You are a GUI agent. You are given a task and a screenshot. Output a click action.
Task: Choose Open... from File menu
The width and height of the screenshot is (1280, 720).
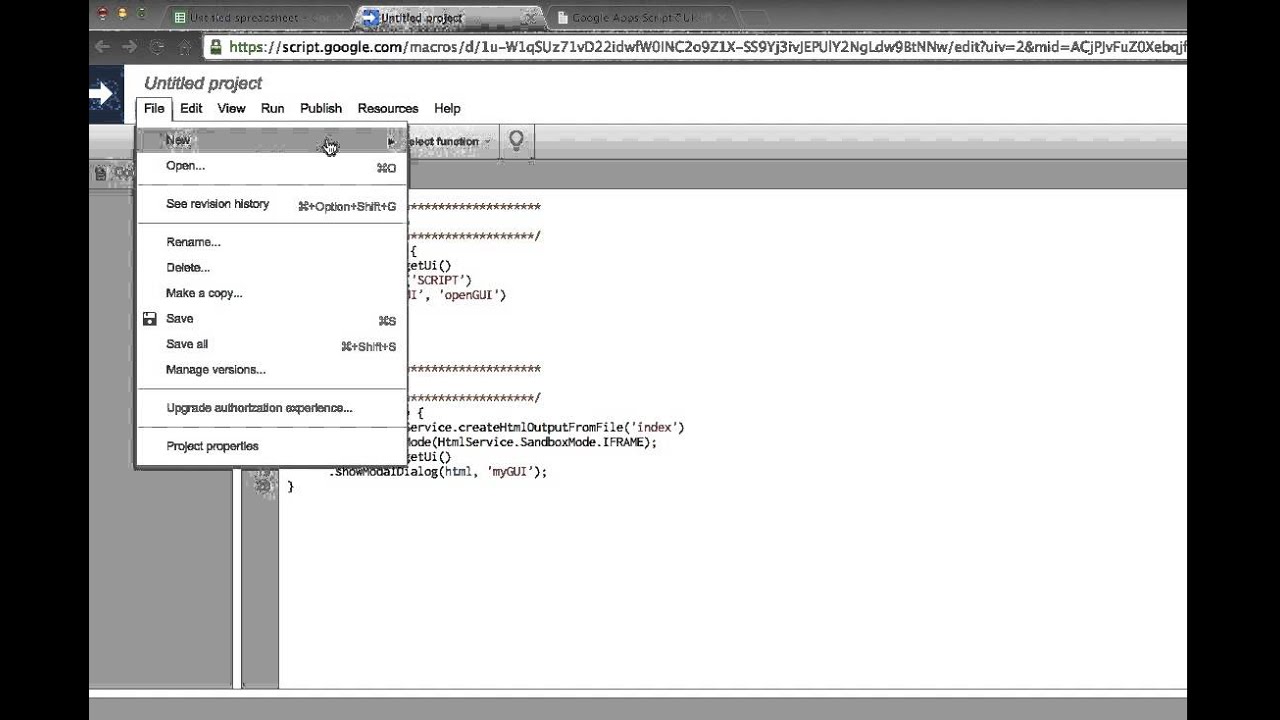point(272,166)
